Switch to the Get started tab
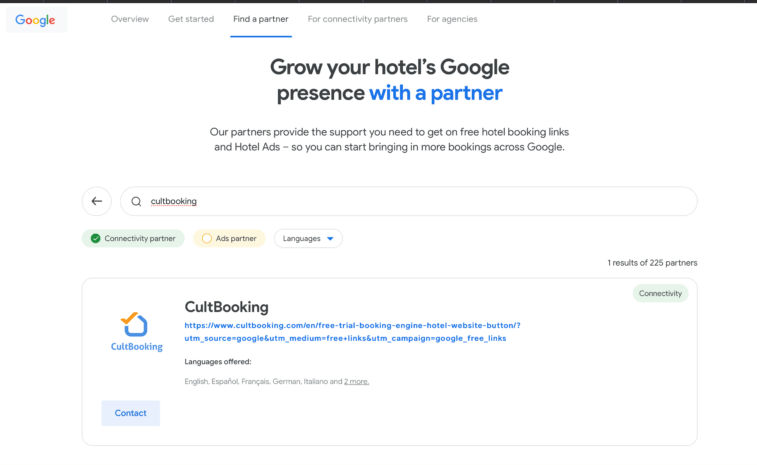The height and width of the screenshot is (465, 757). (x=191, y=19)
